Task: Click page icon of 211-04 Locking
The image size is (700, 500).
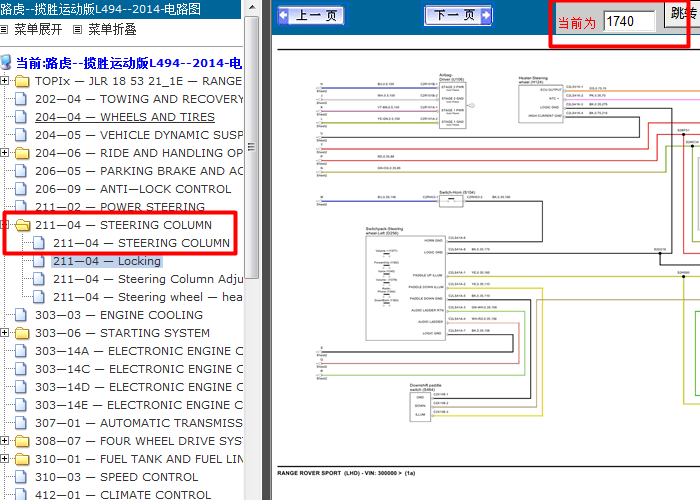Action: click(x=39, y=261)
